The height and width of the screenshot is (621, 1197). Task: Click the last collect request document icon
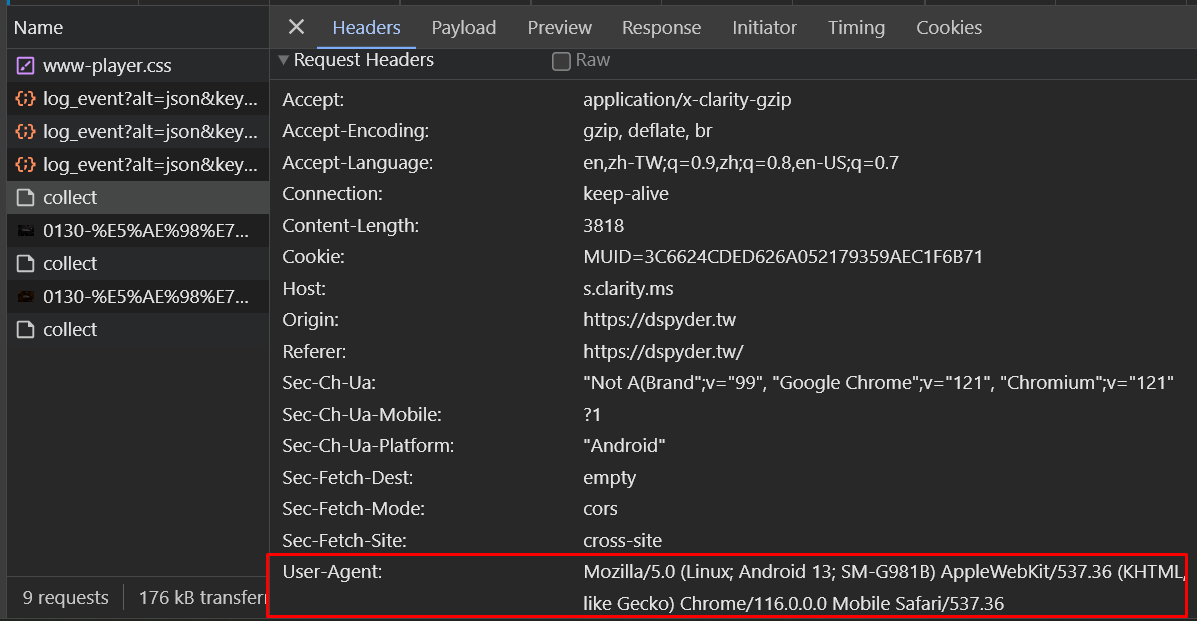[26, 330]
